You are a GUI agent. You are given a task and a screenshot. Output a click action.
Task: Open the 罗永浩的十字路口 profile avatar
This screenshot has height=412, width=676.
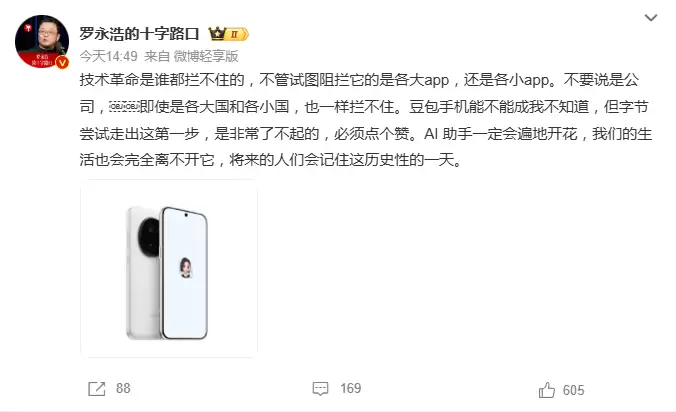coord(42,42)
